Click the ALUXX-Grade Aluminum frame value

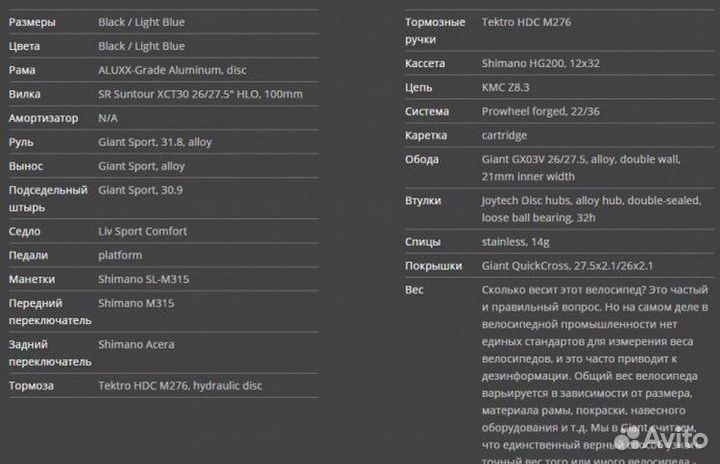point(172,70)
